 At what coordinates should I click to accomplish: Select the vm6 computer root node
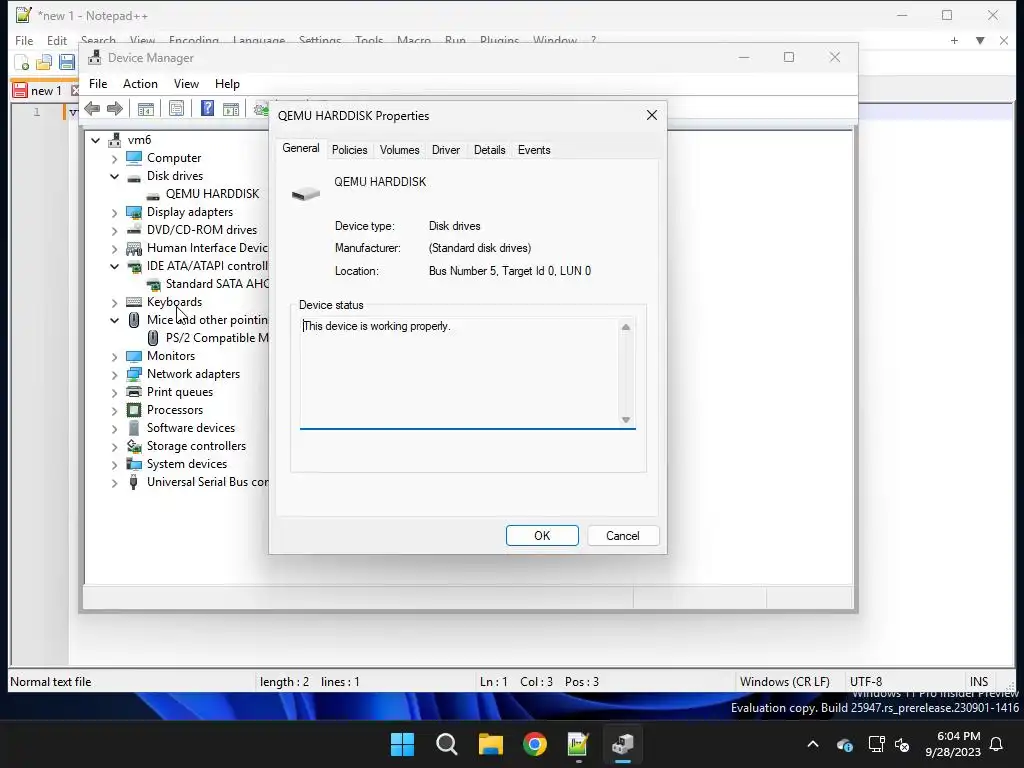point(139,140)
